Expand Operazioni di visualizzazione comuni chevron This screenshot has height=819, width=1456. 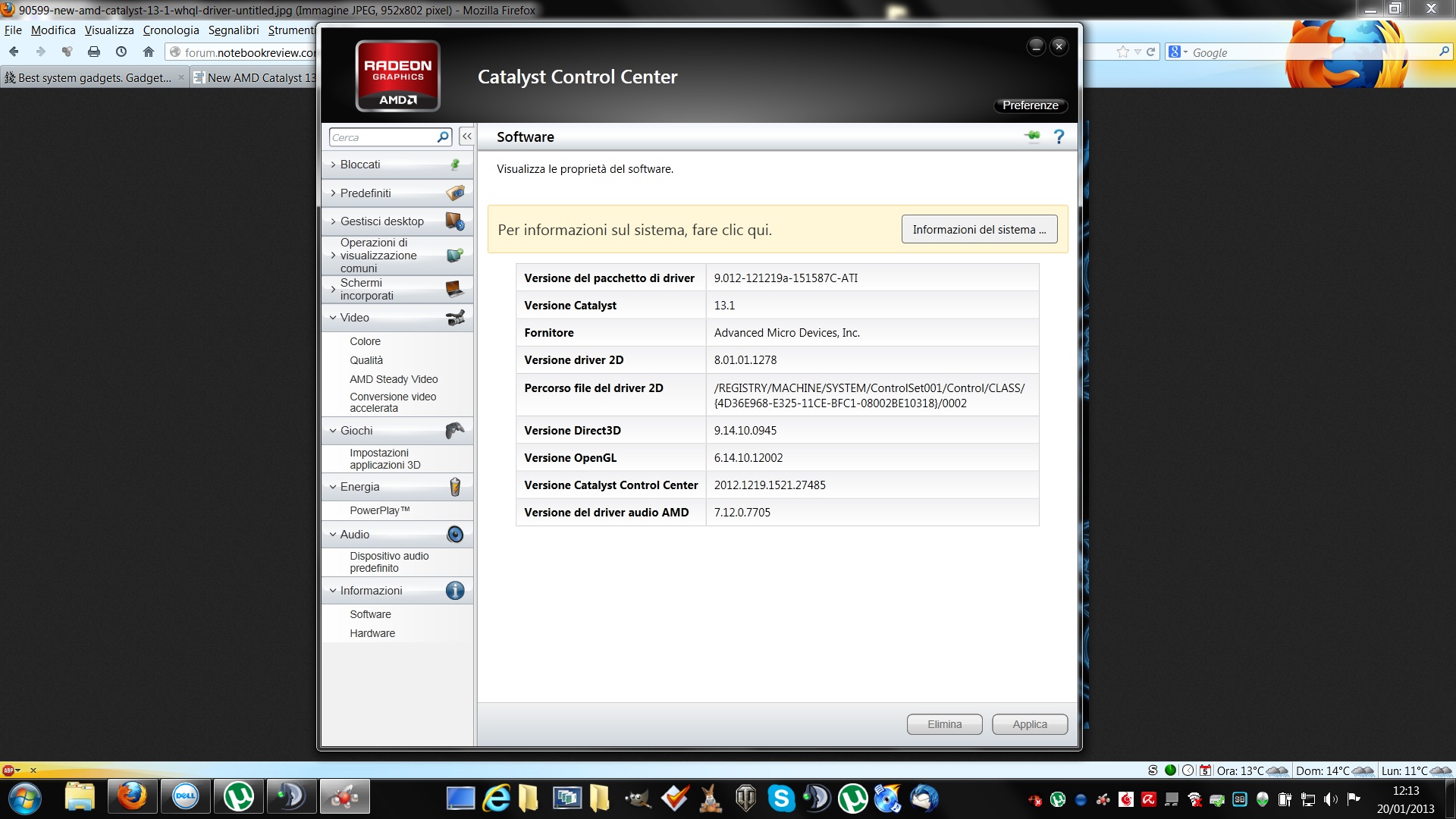point(333,256)
